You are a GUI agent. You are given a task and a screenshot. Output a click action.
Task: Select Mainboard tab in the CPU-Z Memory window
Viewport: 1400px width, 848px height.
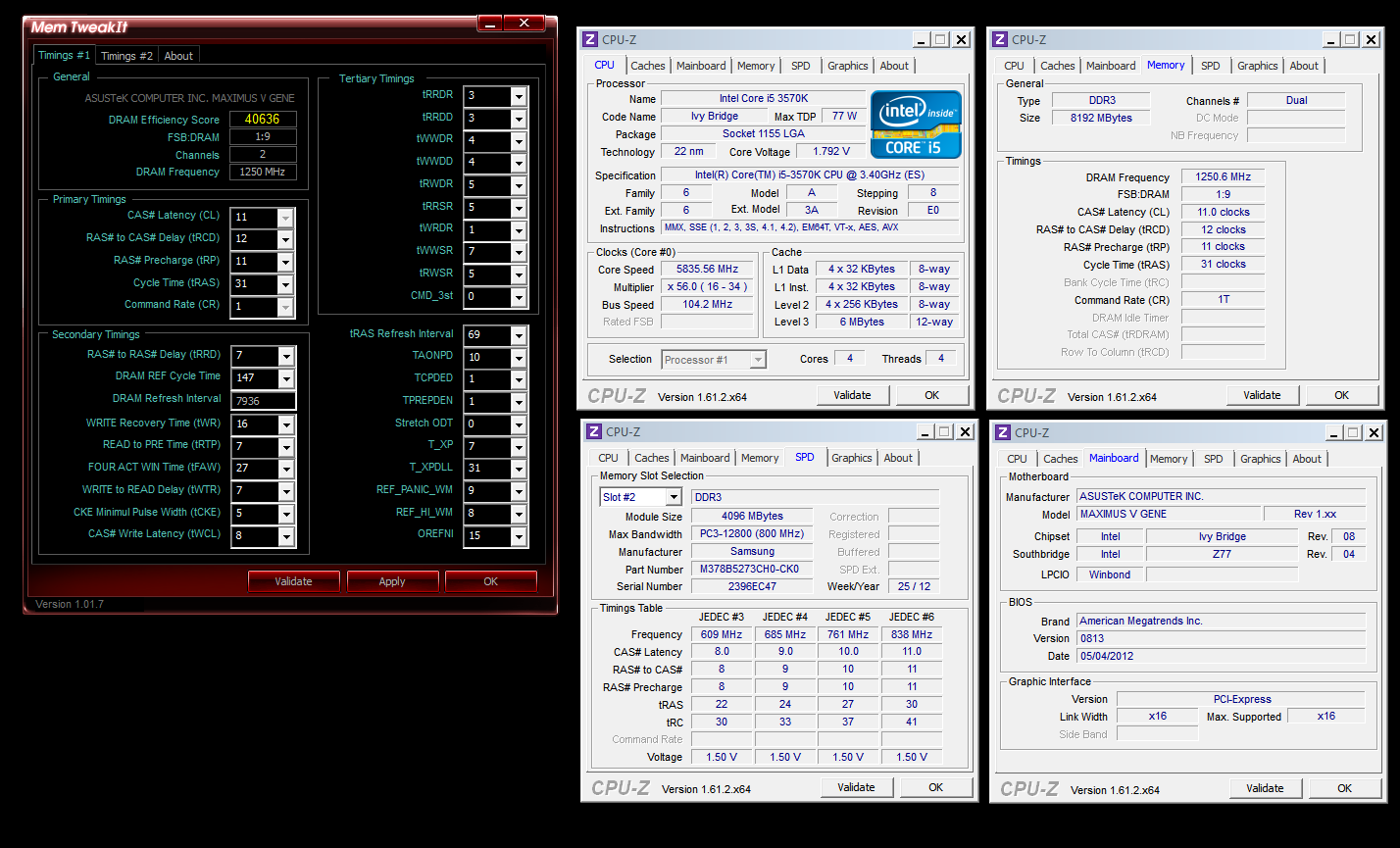point(1111,66)
